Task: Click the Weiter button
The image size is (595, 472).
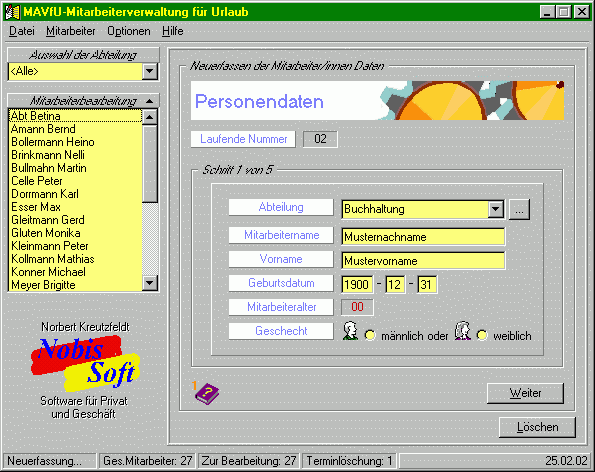Action: 525,393
